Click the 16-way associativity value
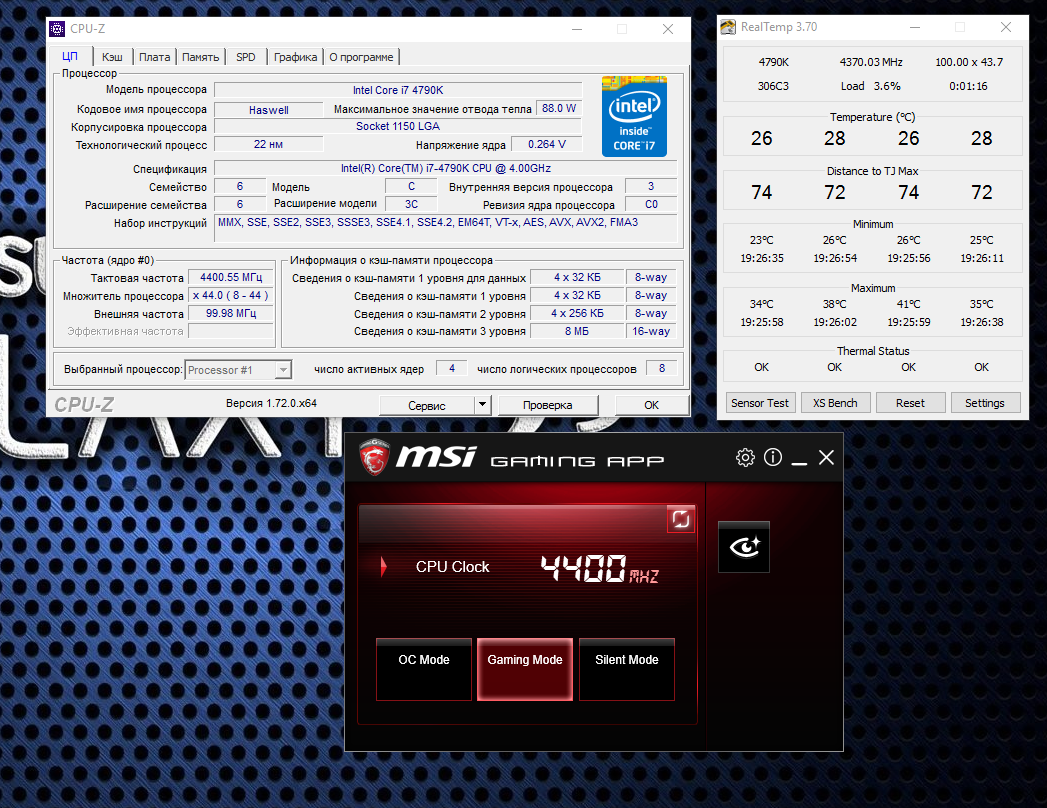Screen dimensions: 1047x808 (x=651, y=331)
